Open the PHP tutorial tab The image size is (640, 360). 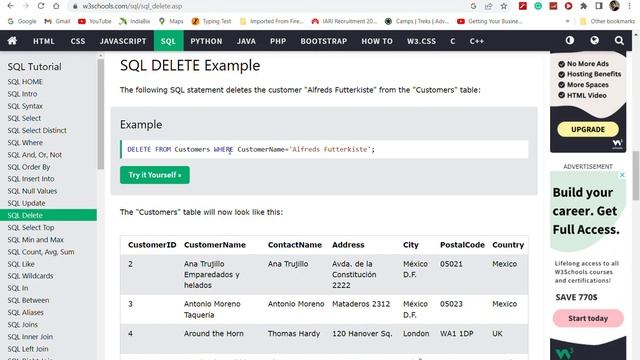(x=278, y=41)
